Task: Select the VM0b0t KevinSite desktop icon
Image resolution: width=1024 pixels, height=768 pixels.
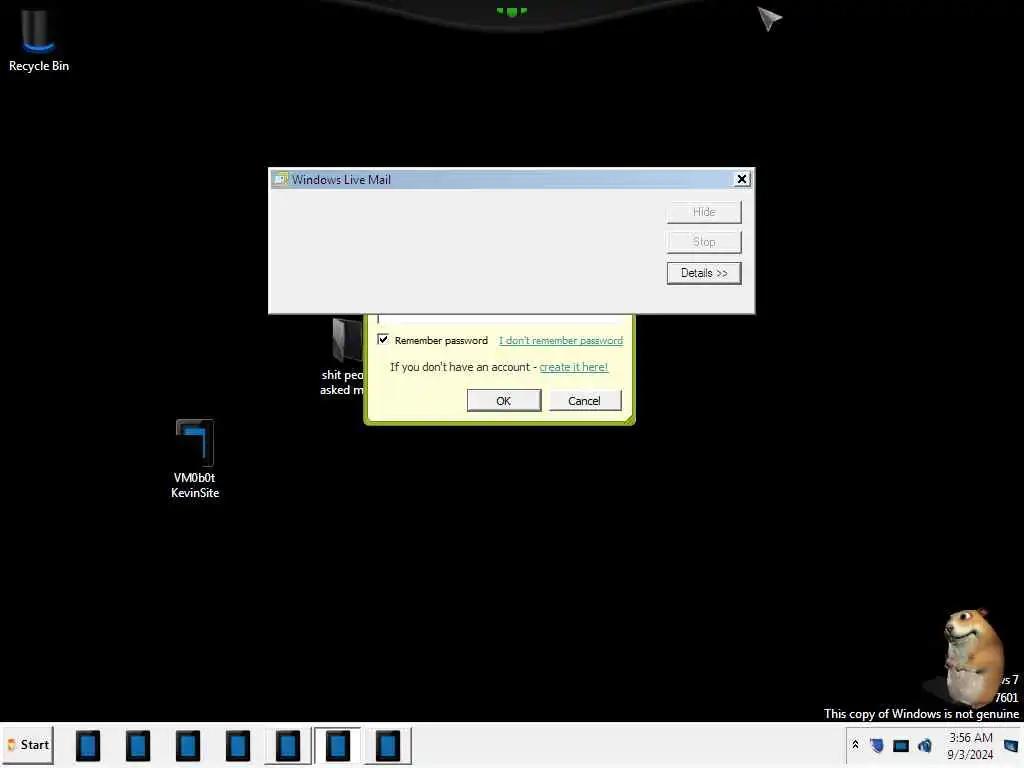Action: [x=195, y=459]
